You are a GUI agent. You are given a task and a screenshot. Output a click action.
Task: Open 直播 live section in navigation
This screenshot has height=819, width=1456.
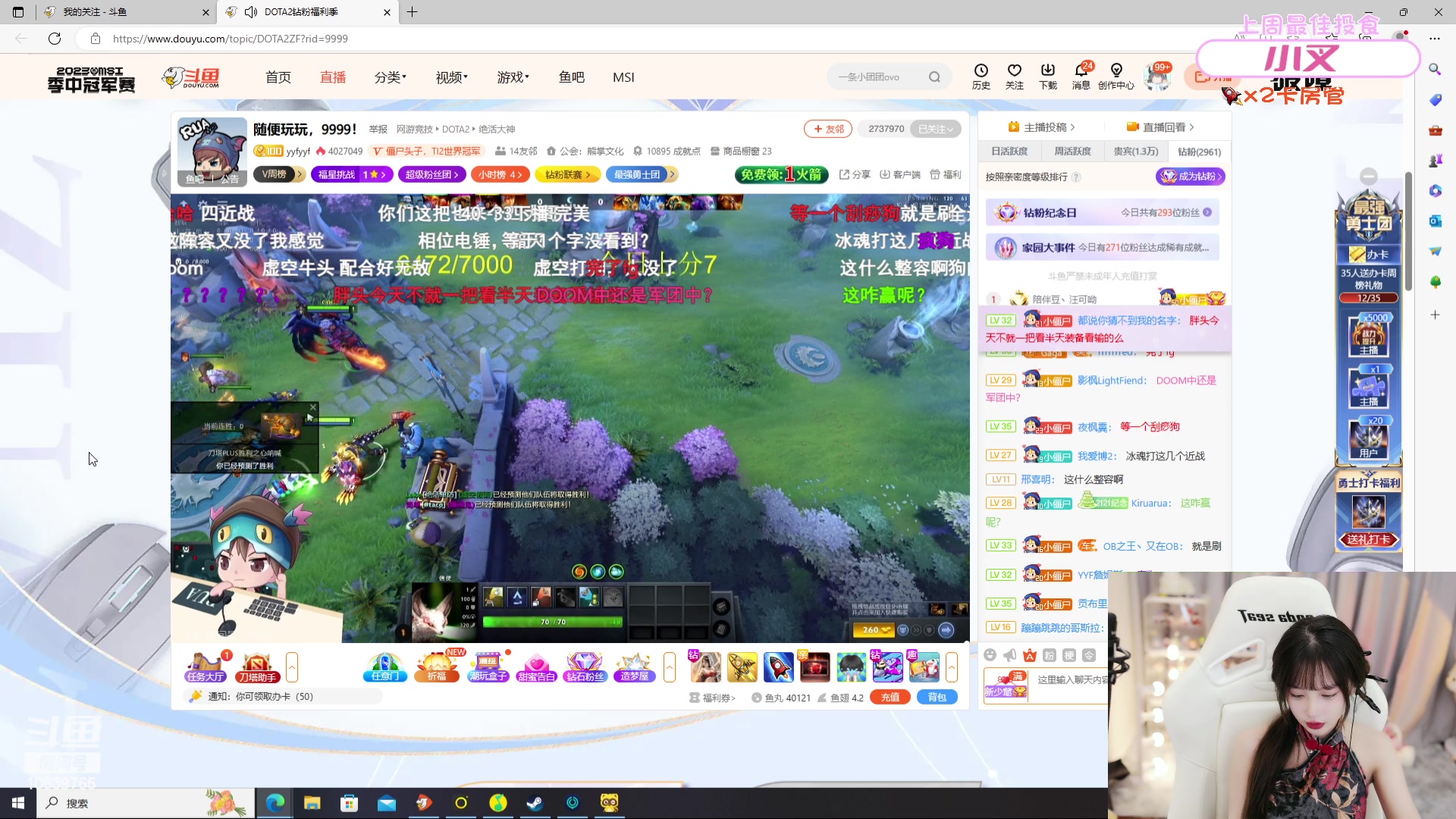point(333,77)
